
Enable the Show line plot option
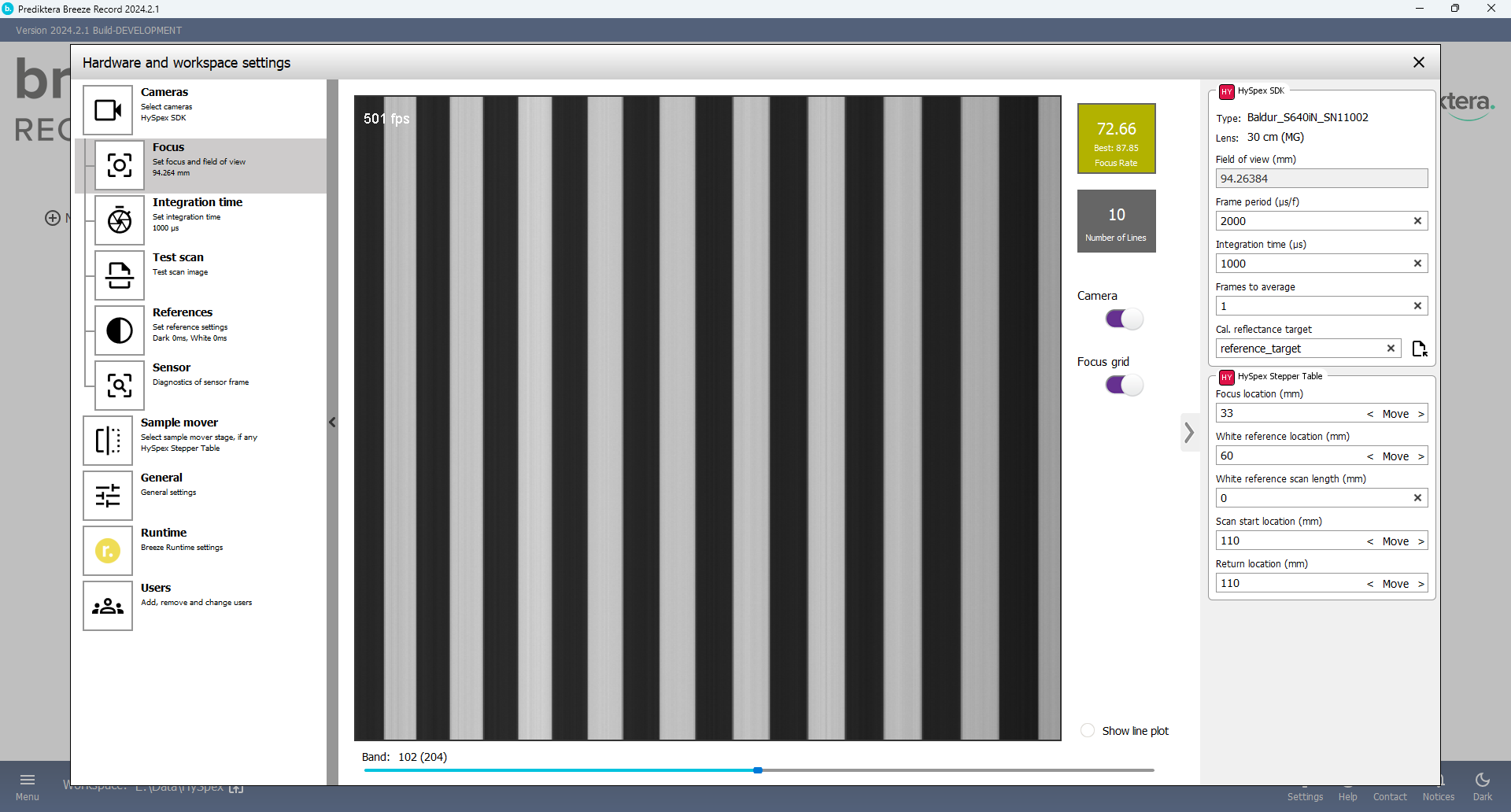click(1088, 730)
